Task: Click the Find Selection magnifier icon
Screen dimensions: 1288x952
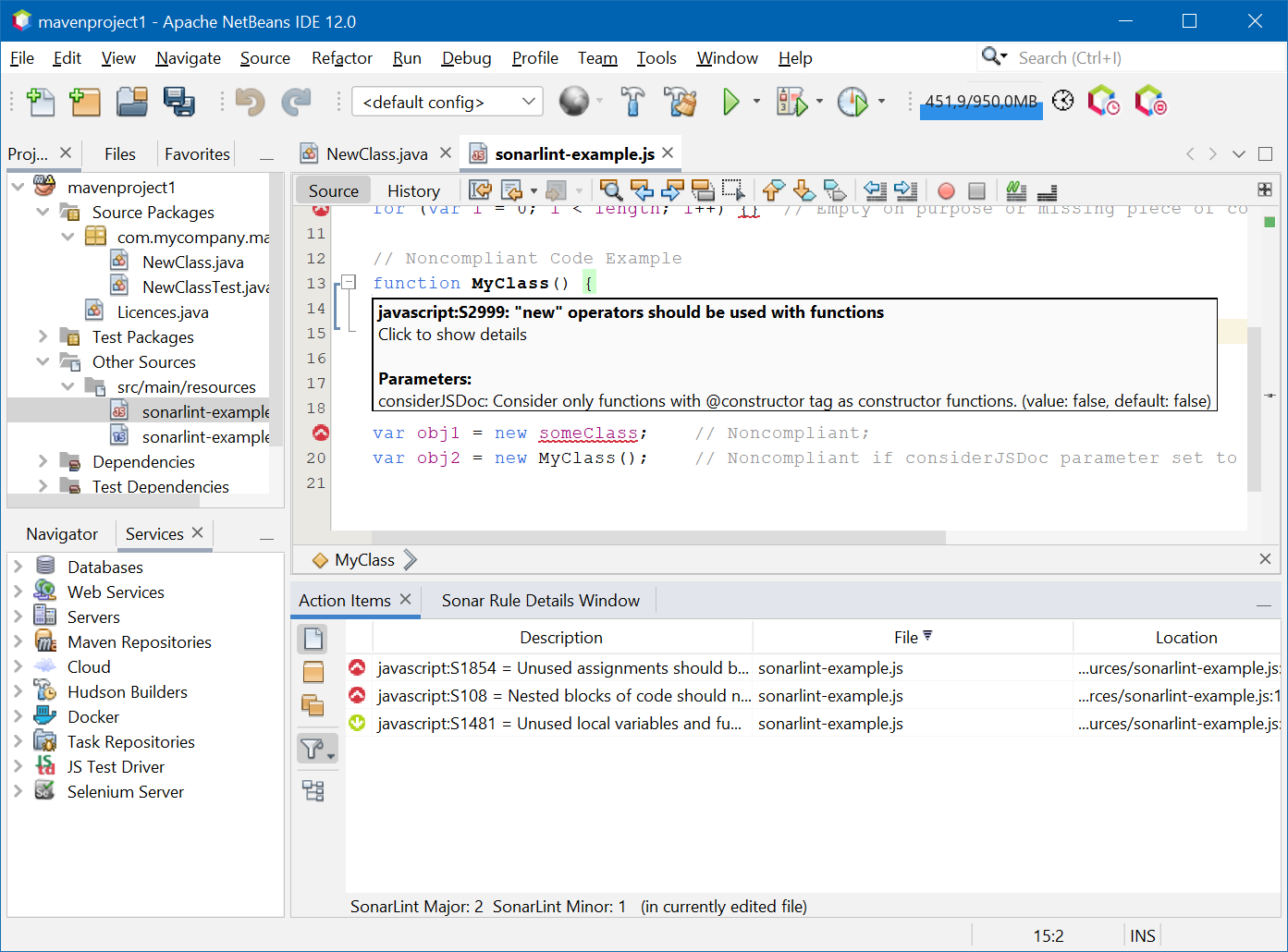Action: (x=610, y=191)
